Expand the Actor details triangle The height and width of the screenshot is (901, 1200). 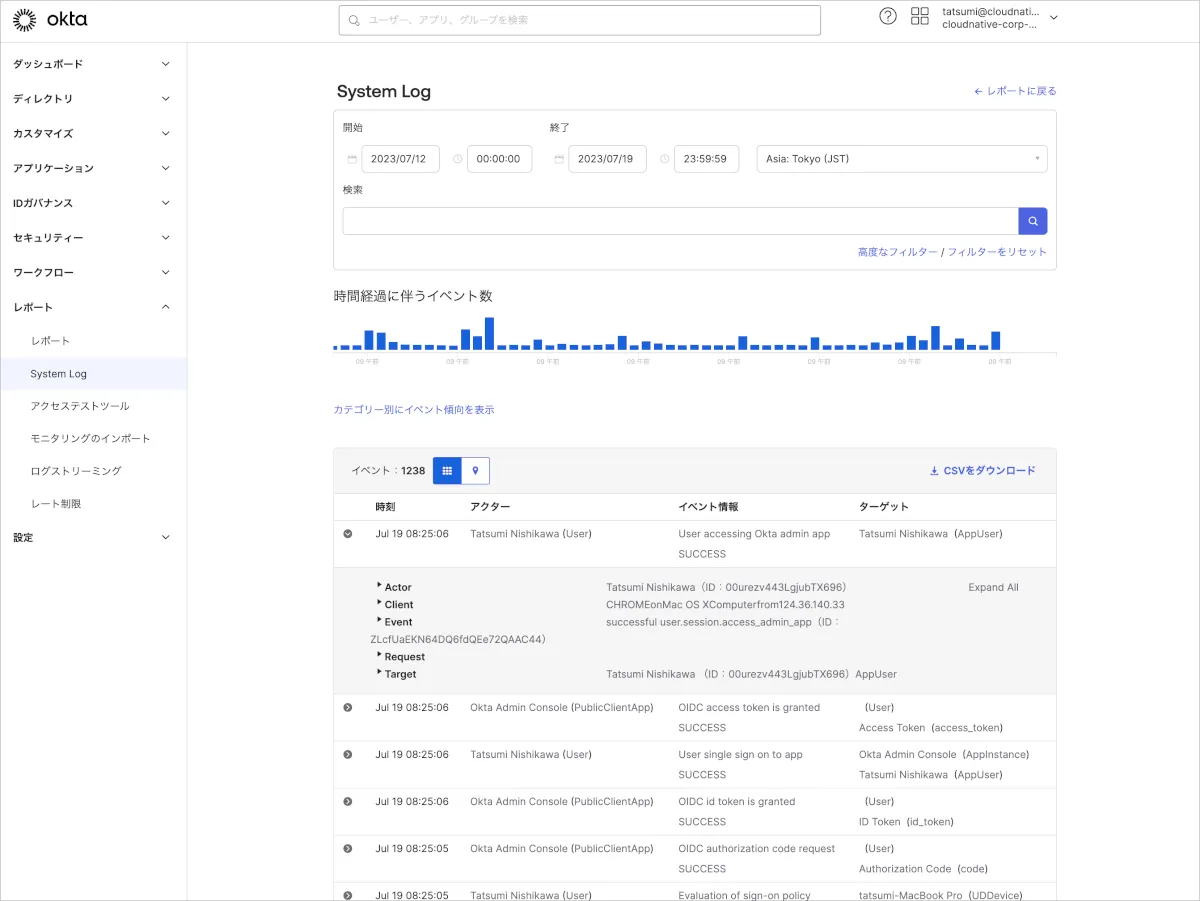[x=380, y=587]
